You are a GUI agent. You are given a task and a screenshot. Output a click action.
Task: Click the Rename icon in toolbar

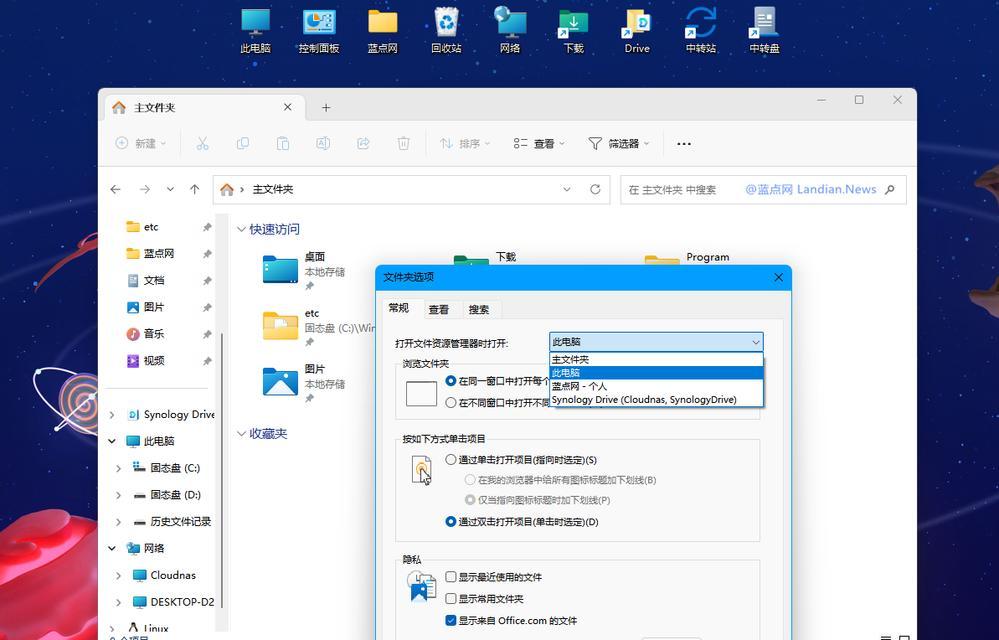click(323, 143)
